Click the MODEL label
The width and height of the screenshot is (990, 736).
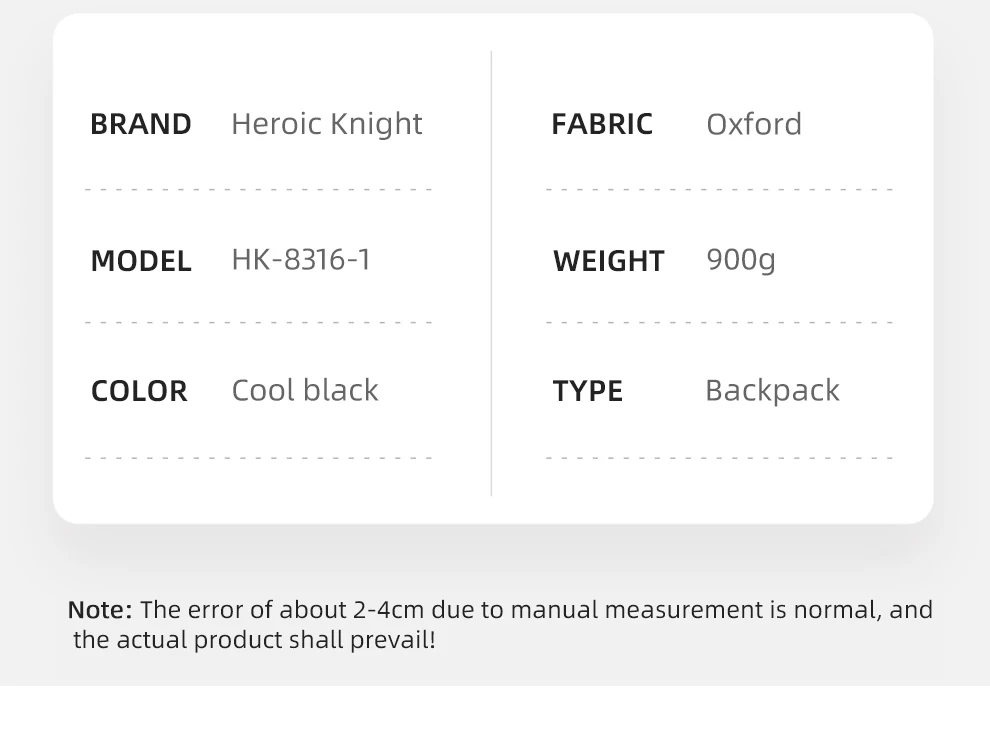(140, 261)
